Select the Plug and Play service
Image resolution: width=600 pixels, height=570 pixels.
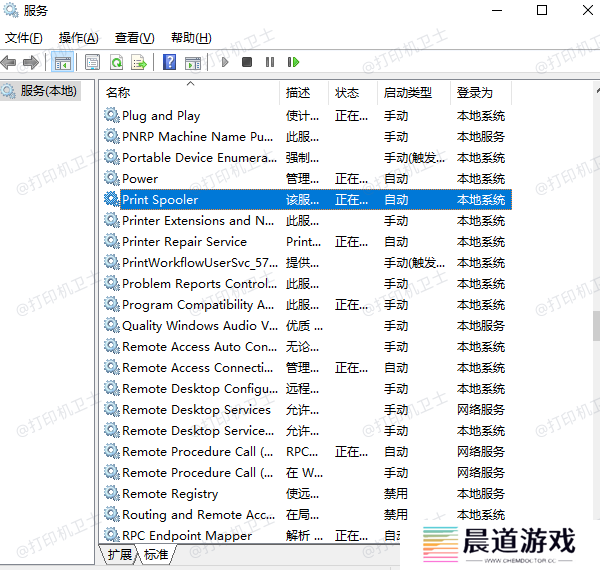point(307,116)
